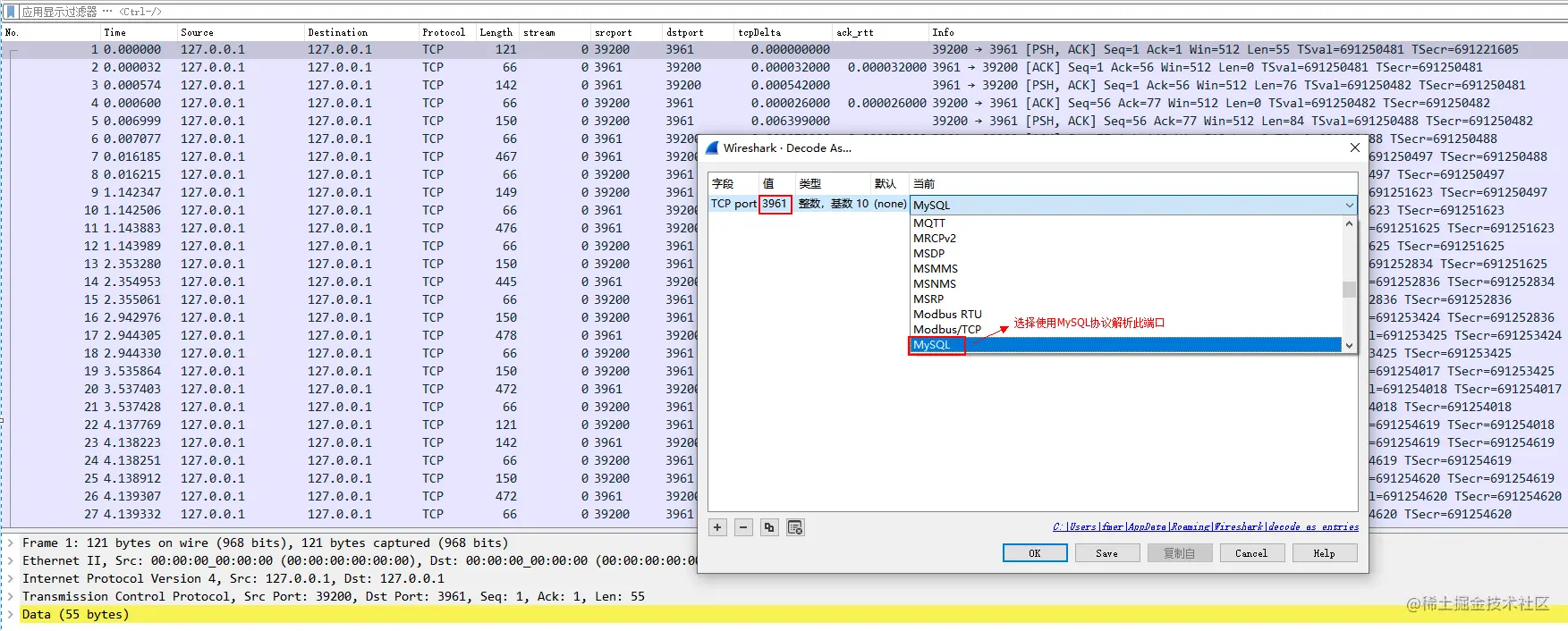The image size is (1568, 631).
Task: Click Help in Decode As dialog
Action: click(1324, 553)
